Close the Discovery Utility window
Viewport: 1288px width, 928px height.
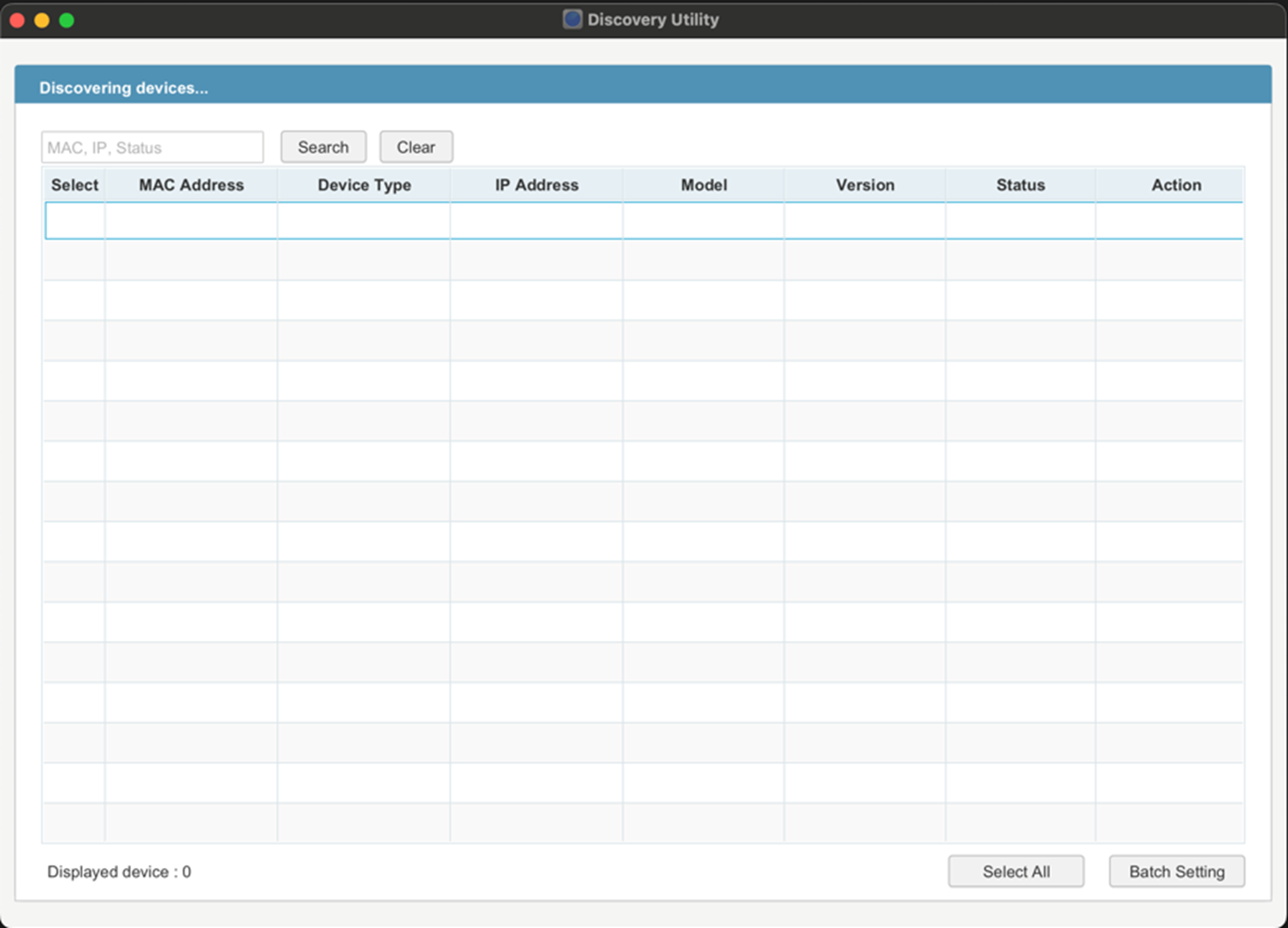17,20
